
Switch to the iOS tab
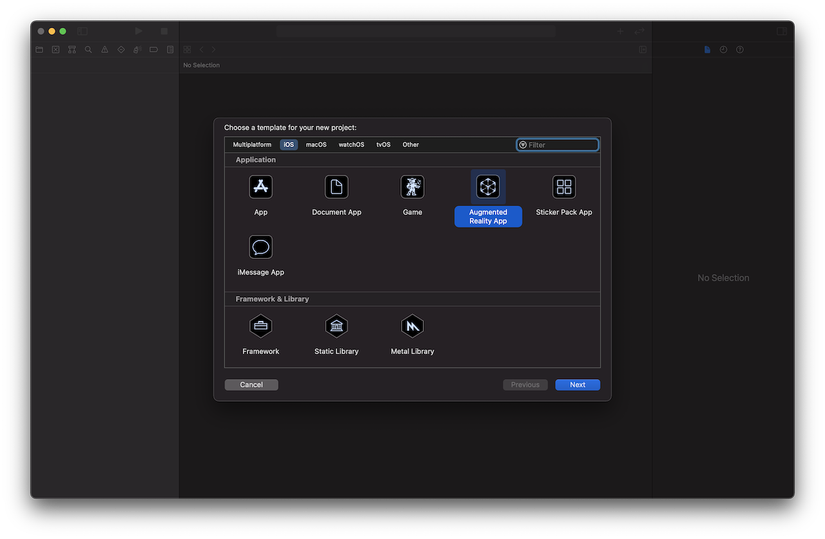point(289,145)
